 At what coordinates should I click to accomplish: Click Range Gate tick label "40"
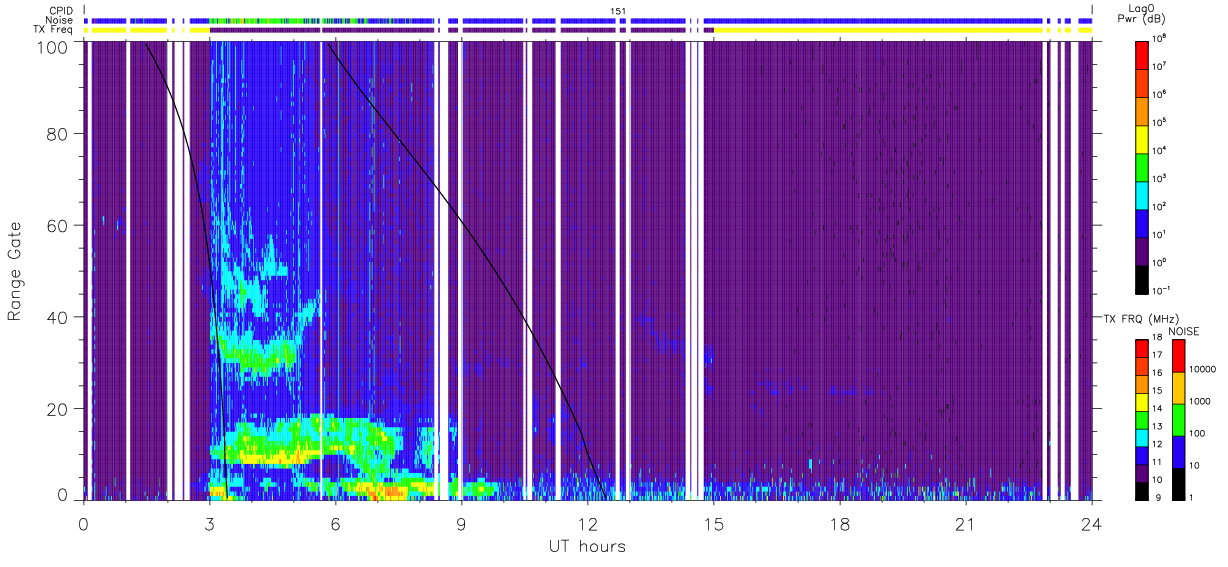tap(58, 317)
